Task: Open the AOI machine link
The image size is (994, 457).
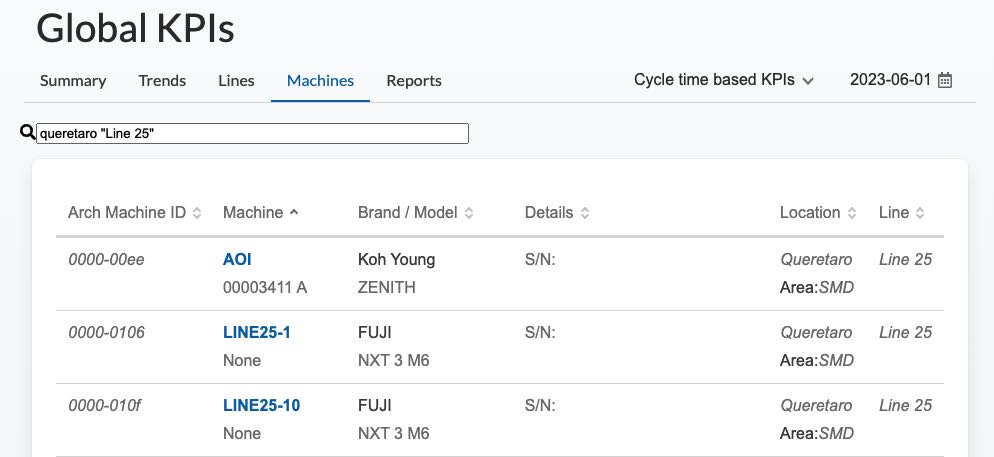Action: tap(237, 259)
